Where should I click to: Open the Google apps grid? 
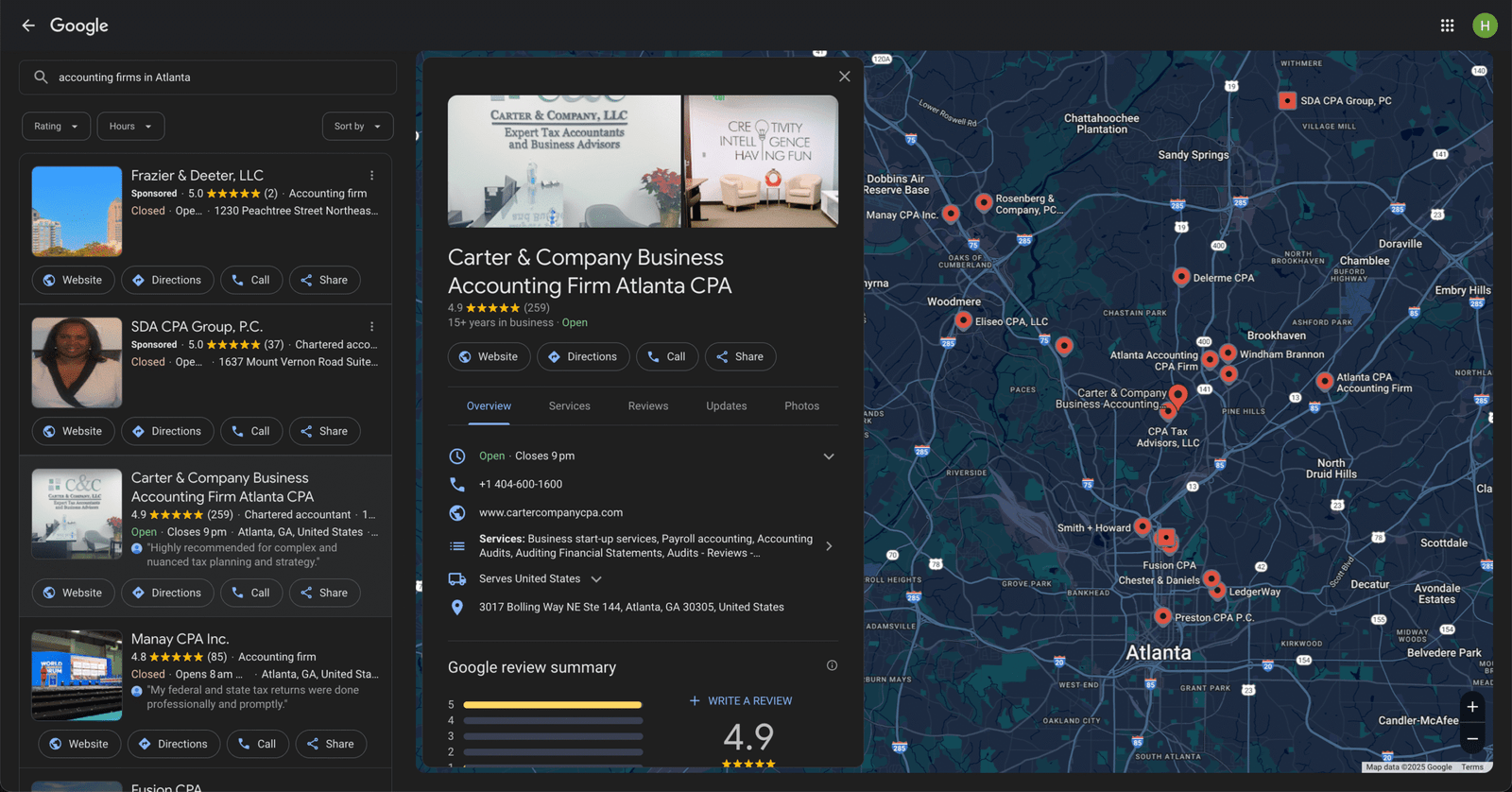click(x=1447, y=26)
